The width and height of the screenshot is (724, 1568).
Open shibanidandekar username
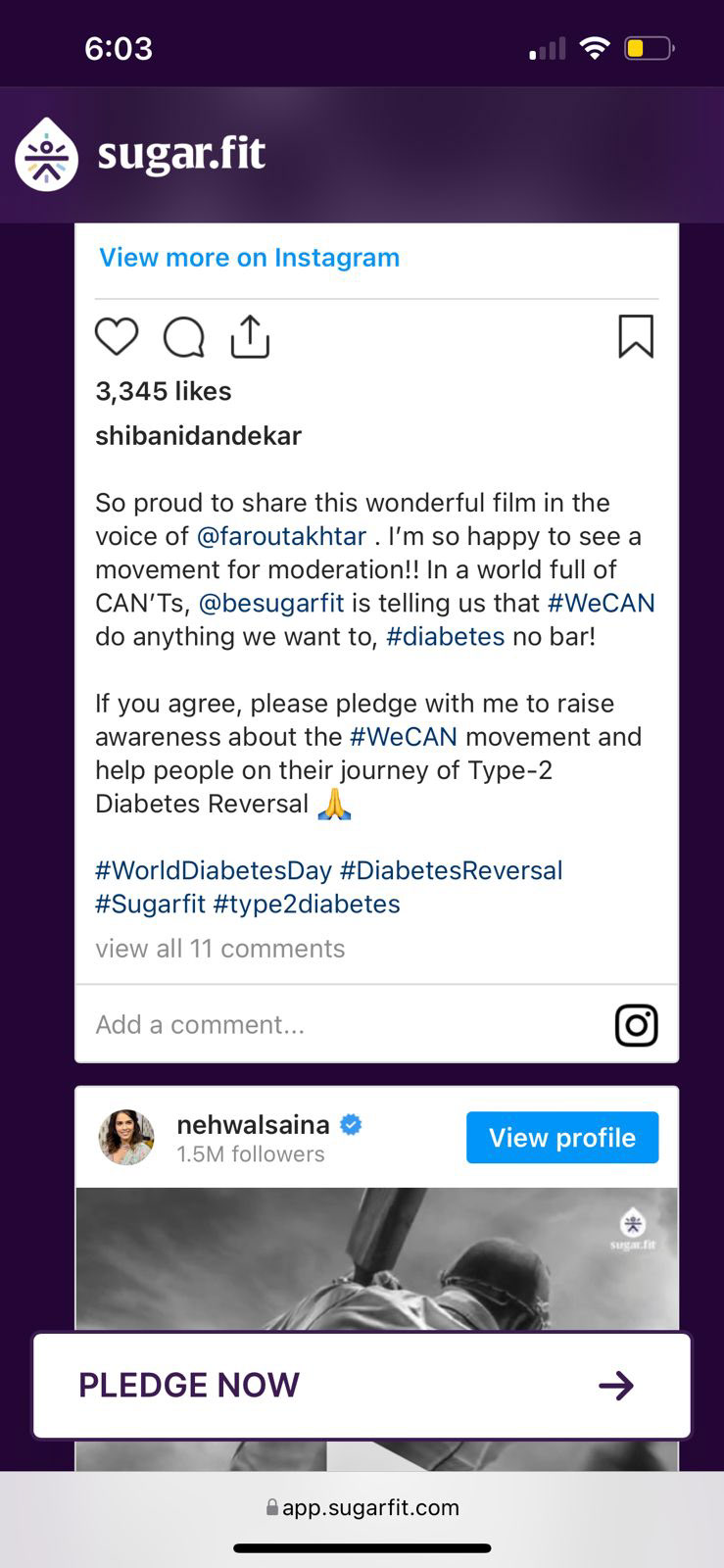point(198,436)
